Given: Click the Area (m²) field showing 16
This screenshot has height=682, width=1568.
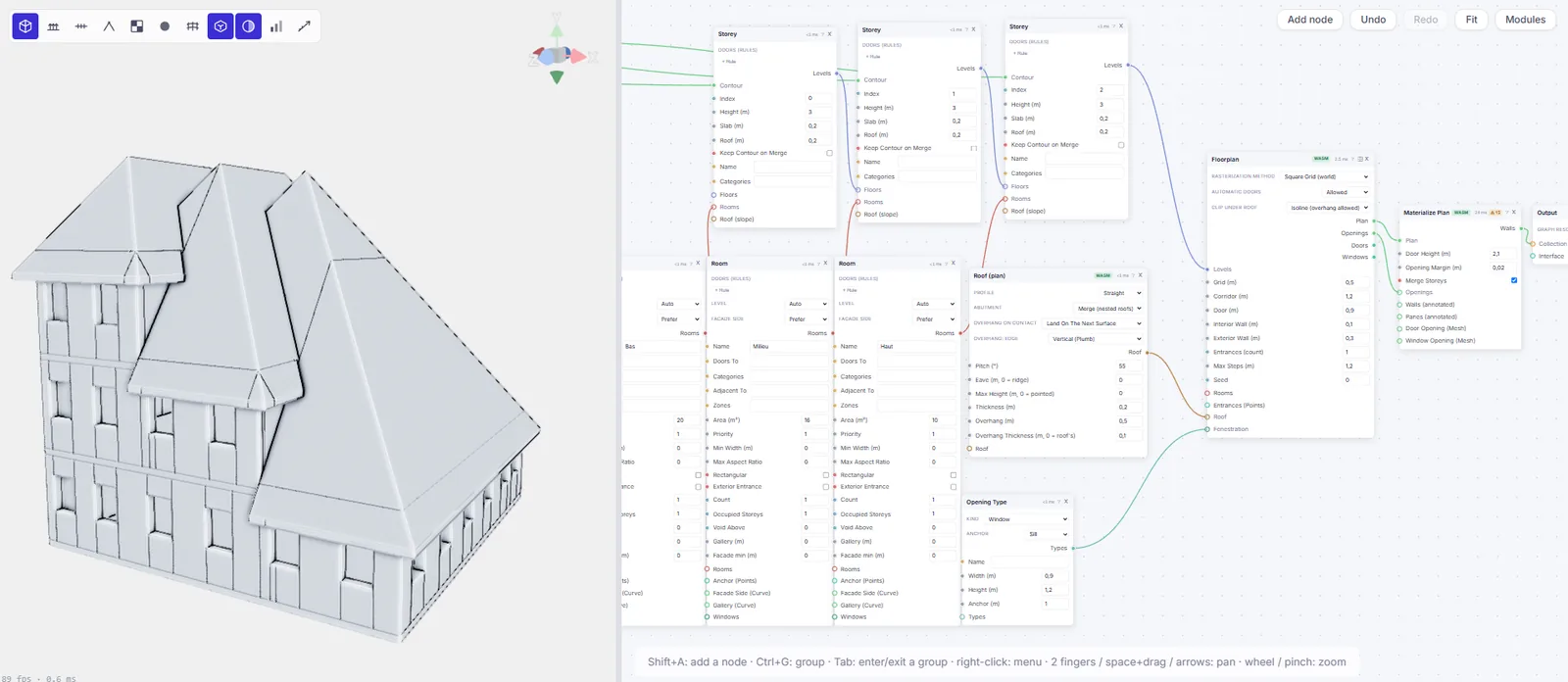Looking at the screenshot, I should pos(814,420).
